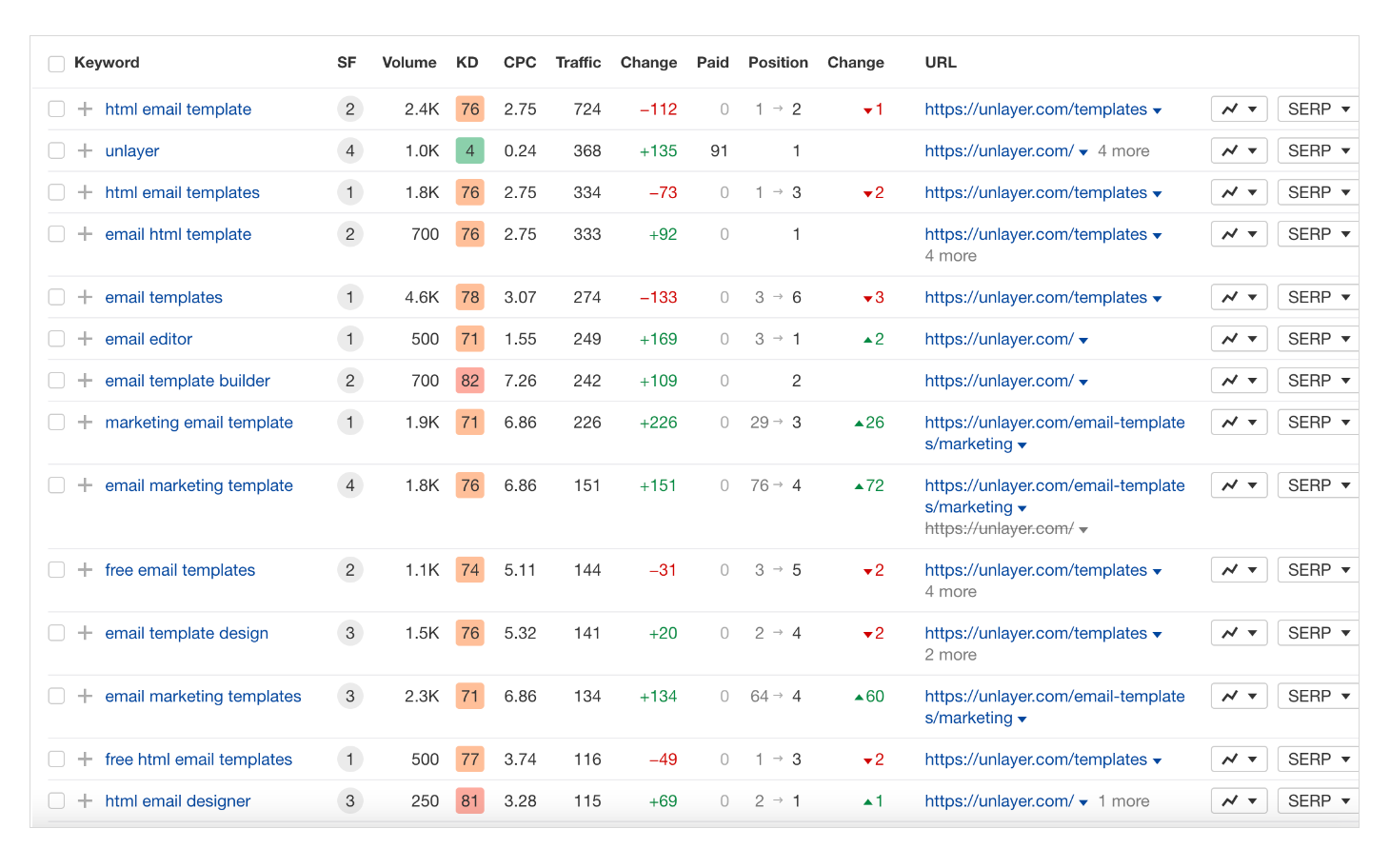Toggle the select-all checkbox in header
The image size is (1390, 868).
pyautogui.click(x=56, y=64)
